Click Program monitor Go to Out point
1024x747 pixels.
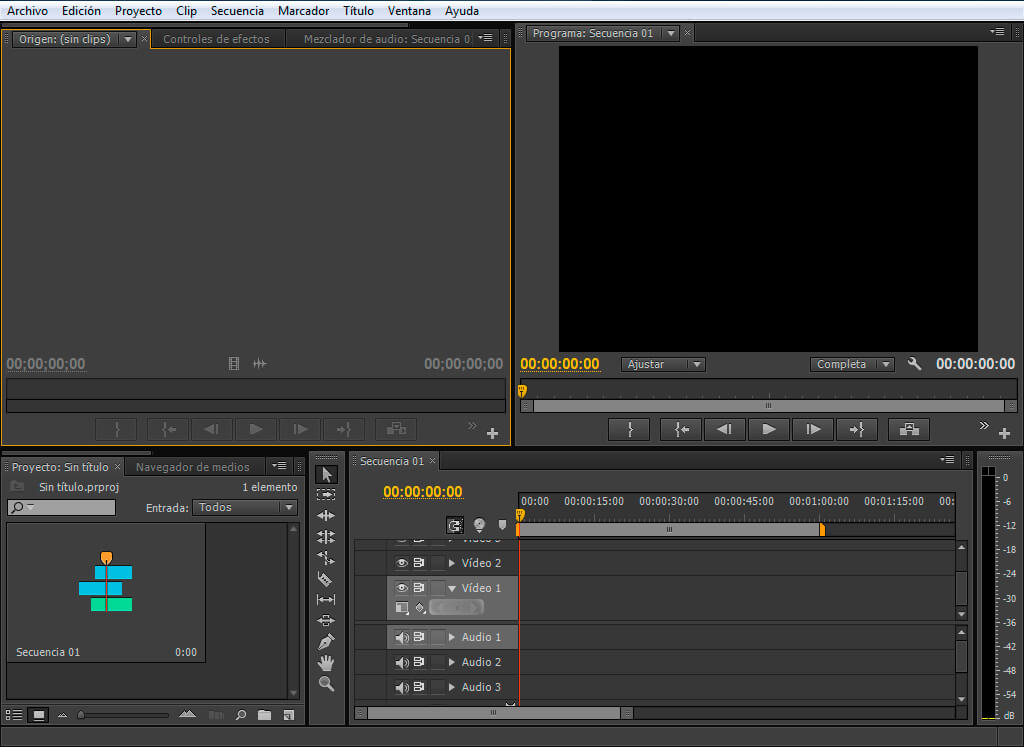[x=857, y=430]
